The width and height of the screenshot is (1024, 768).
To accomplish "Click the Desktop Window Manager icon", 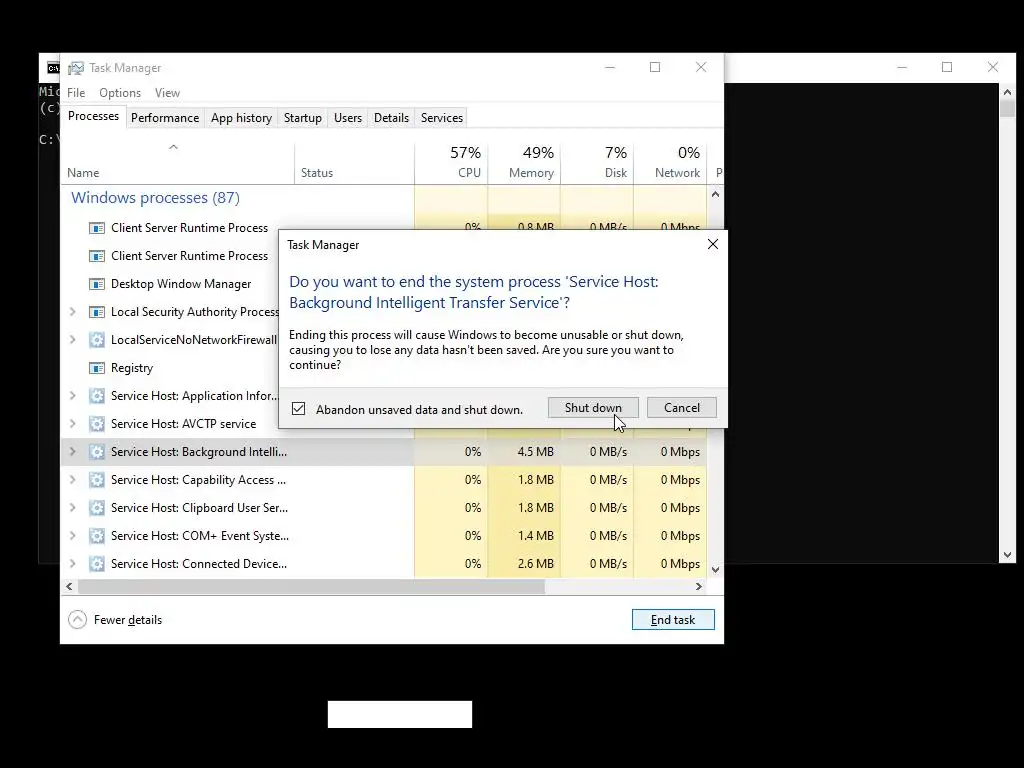I will [97, 284].
